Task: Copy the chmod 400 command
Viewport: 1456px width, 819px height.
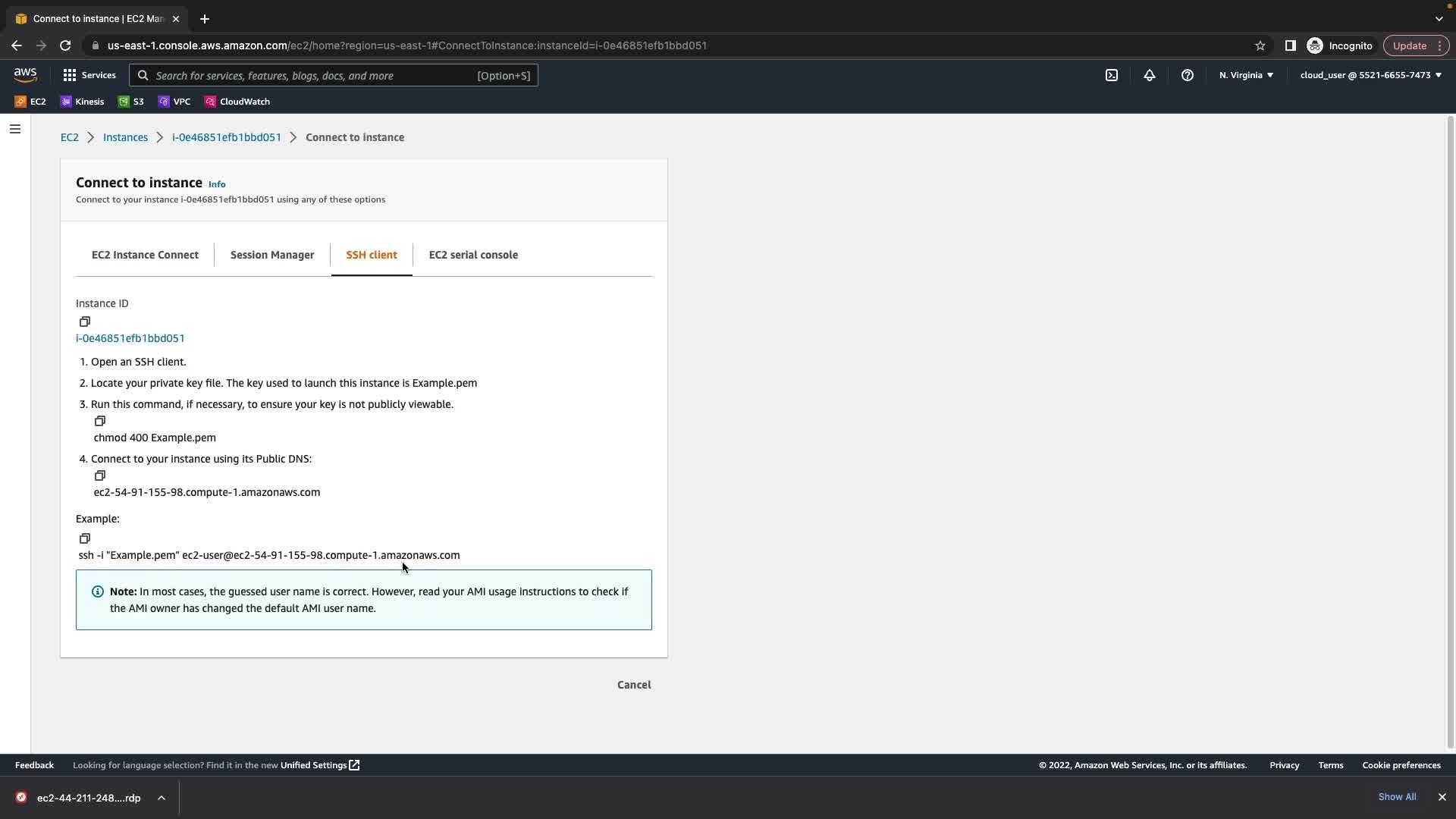Action: [100, 421]
